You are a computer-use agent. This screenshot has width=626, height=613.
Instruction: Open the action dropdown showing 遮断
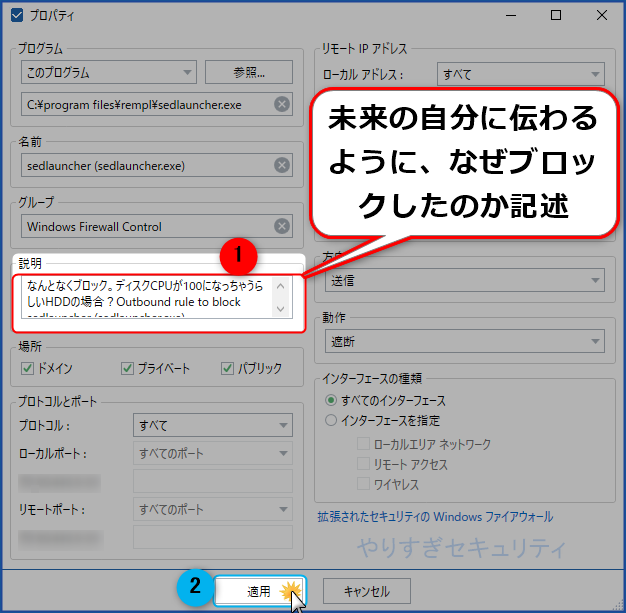tap(465, 341)
